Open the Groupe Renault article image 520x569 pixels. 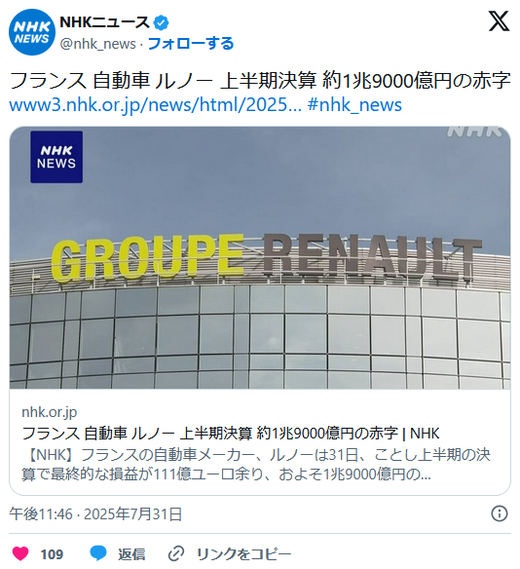[x=260, y=258]
